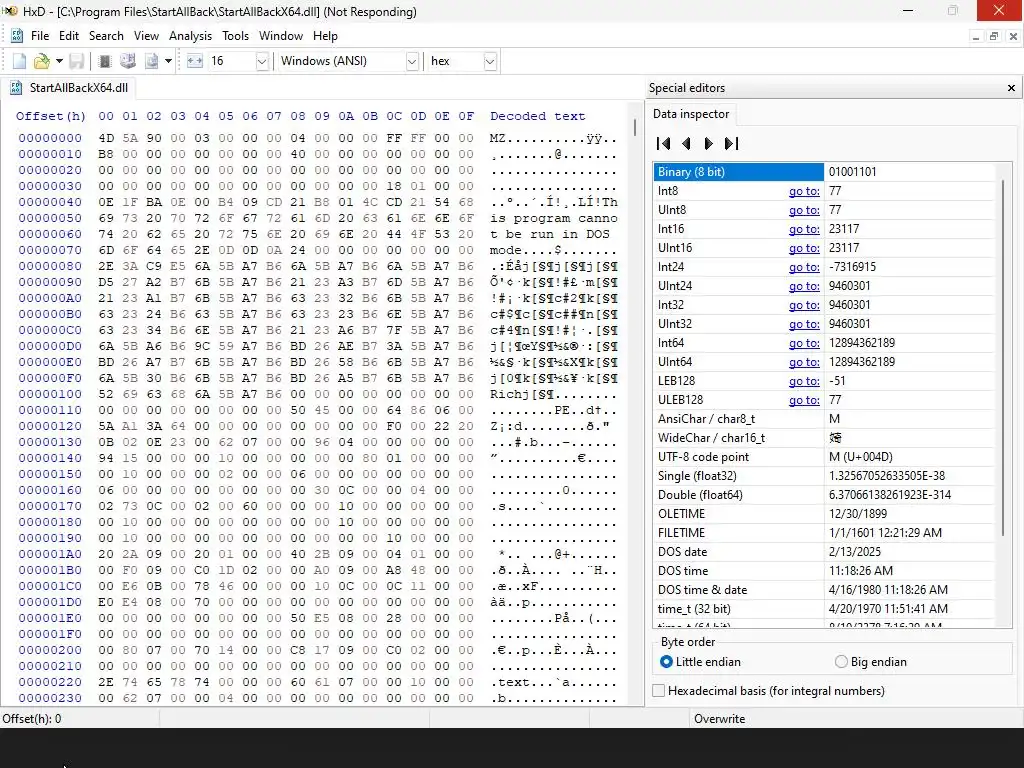Expand the disk image dropdown arrow

coord(168,61)
